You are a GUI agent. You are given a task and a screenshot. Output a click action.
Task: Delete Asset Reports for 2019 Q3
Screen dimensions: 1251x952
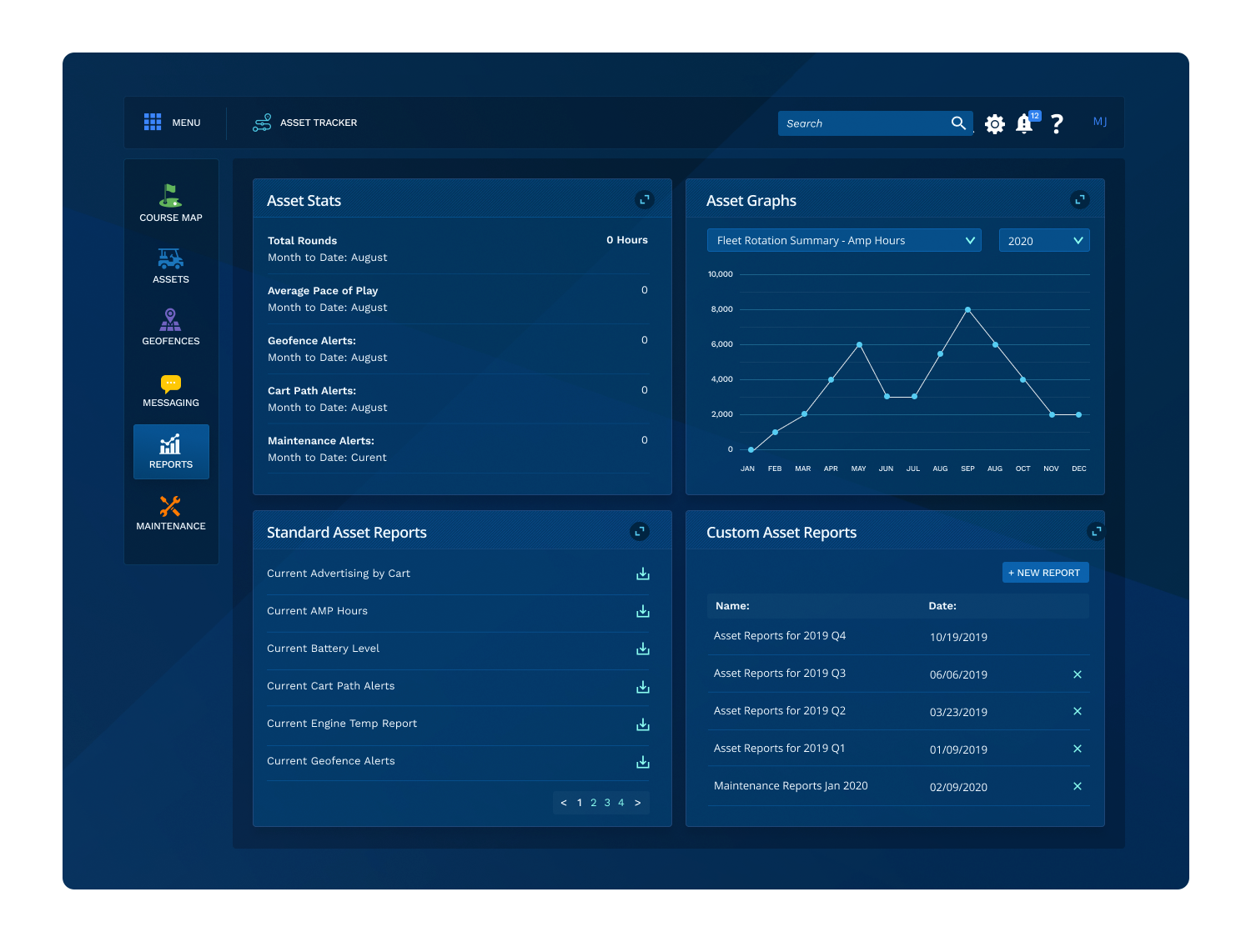(x=1077, y=674)
